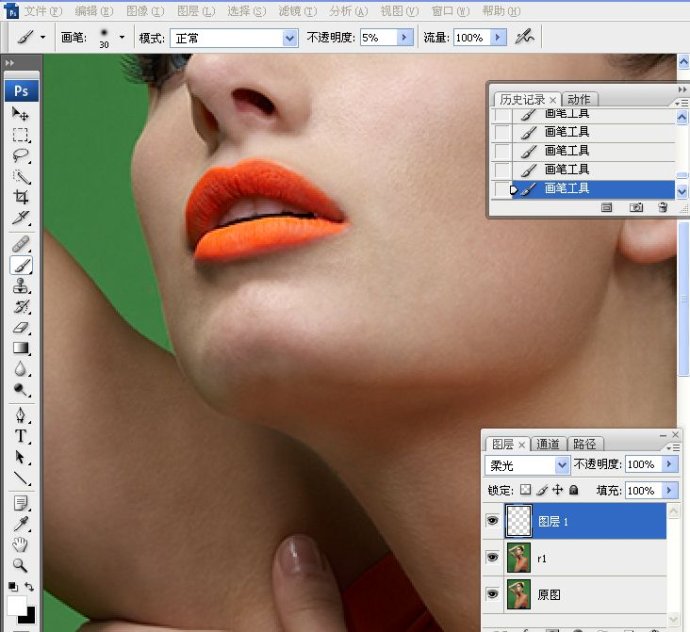The height and width of the screenshot is (632, 690).
Task: Select the Notes tool
Action: (20, 503)
